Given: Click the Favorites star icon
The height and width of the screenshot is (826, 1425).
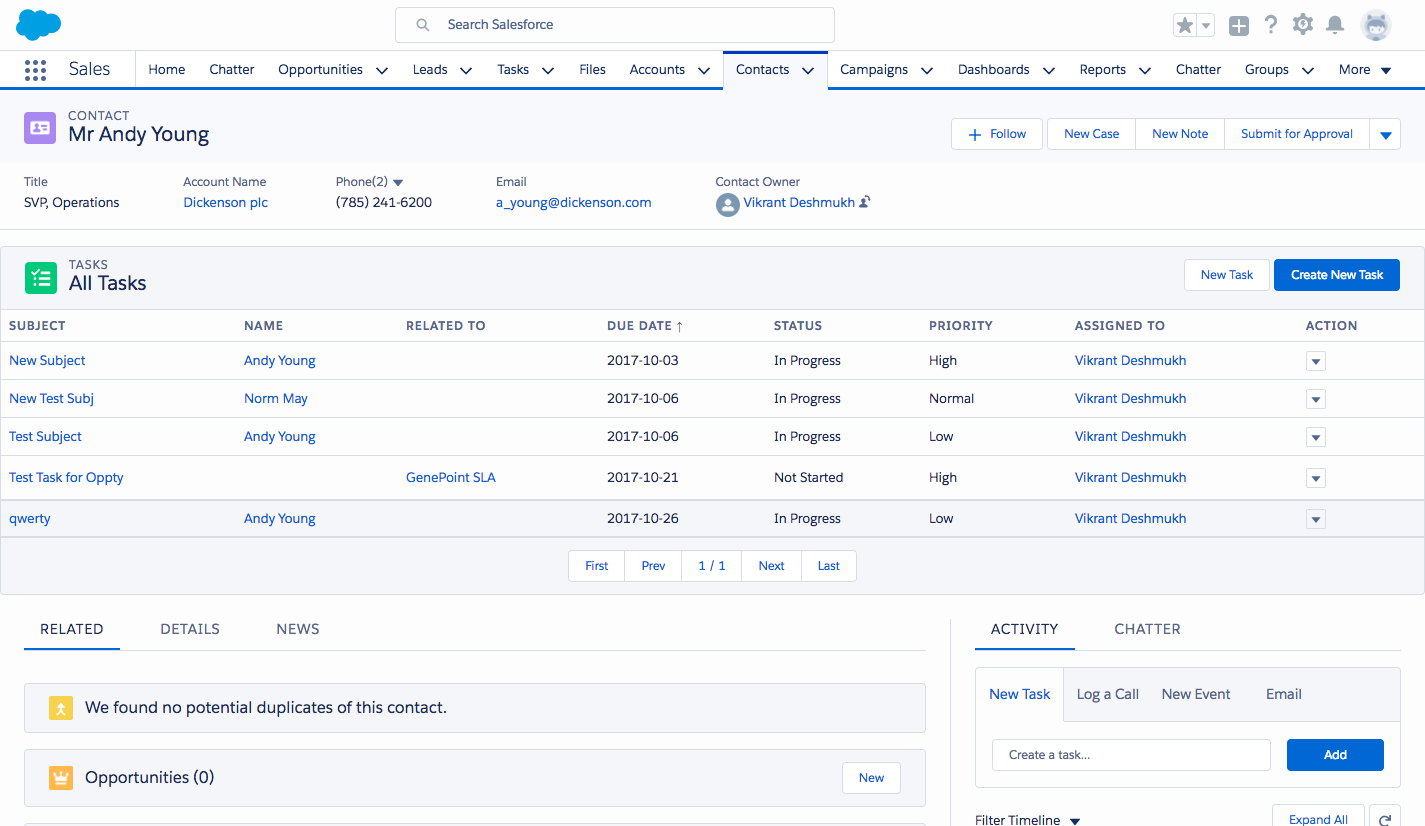Looking at the screenshot, I should tap(1185, 25).
